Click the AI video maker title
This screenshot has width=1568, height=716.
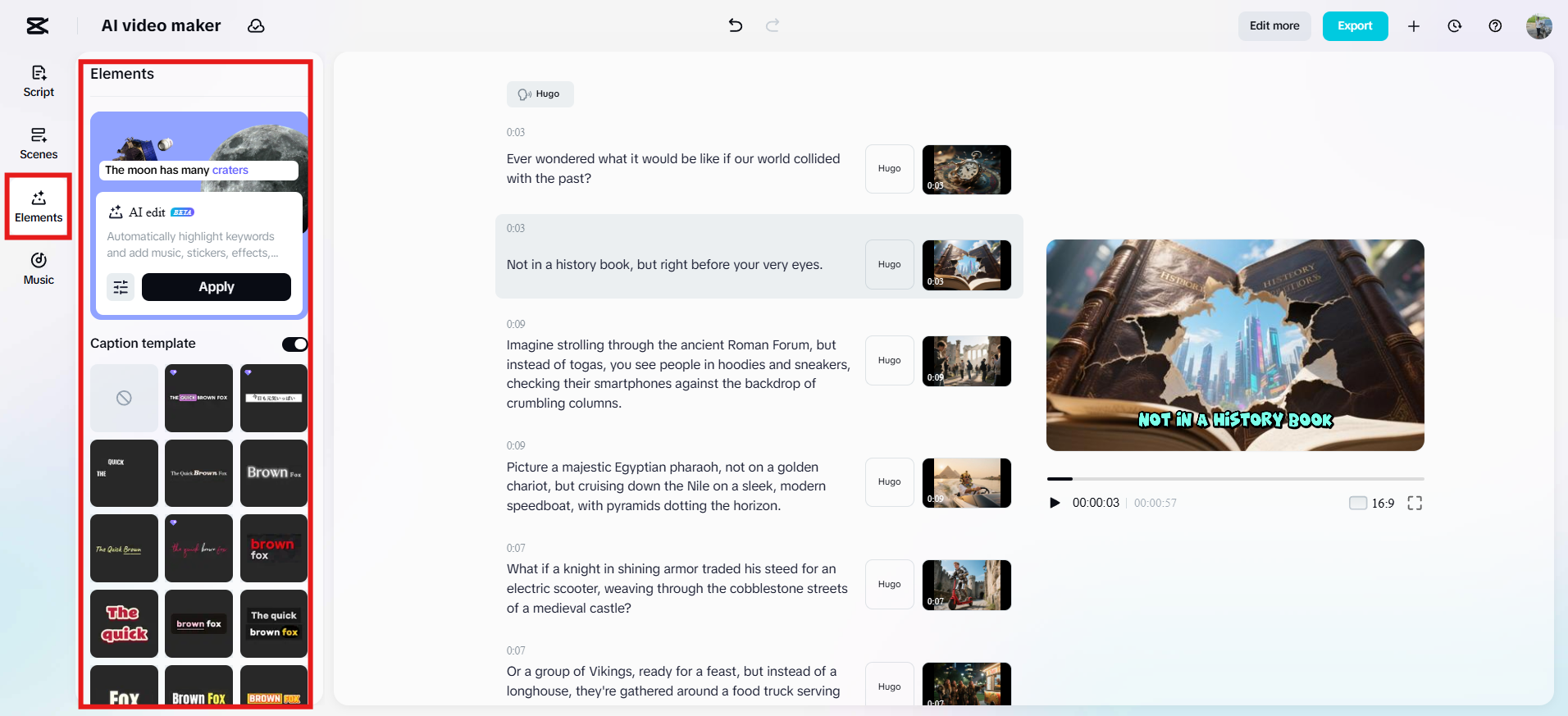(x=161, y=26)
